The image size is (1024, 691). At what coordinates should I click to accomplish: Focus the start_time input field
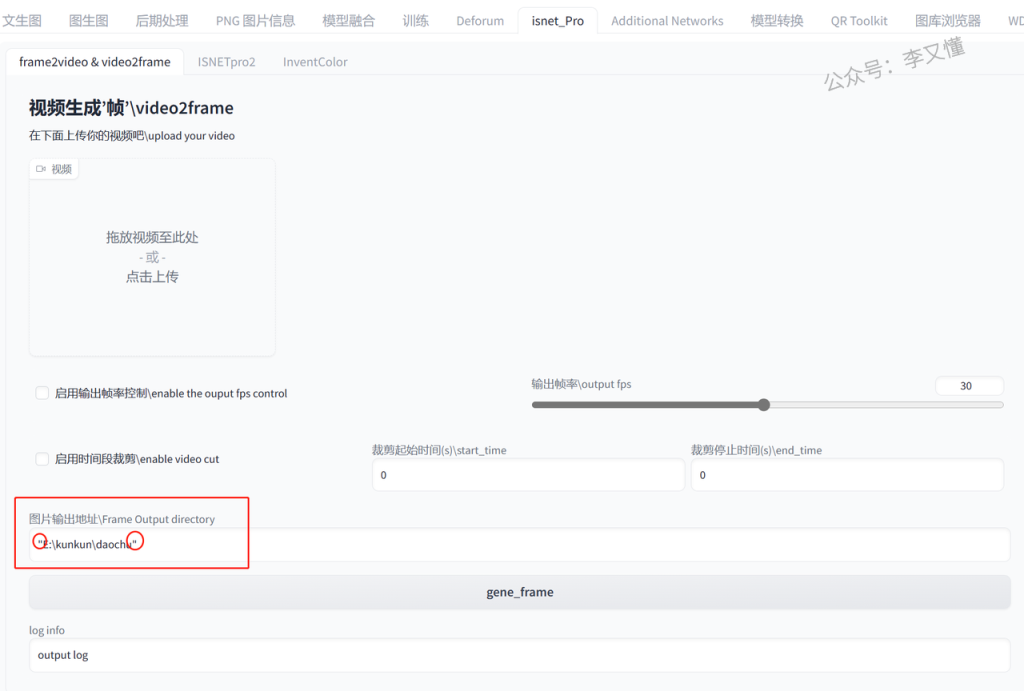click(528, 476)
